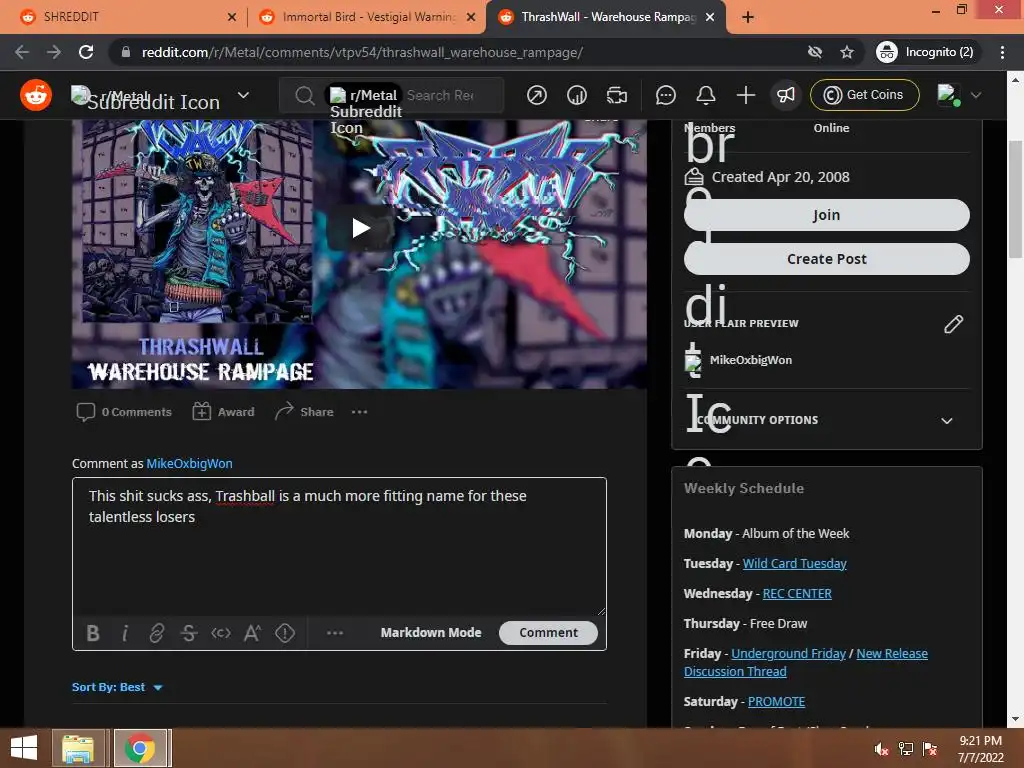Open the notifications bell icon
Screen dimensions: 1024x768
[706, 95]
